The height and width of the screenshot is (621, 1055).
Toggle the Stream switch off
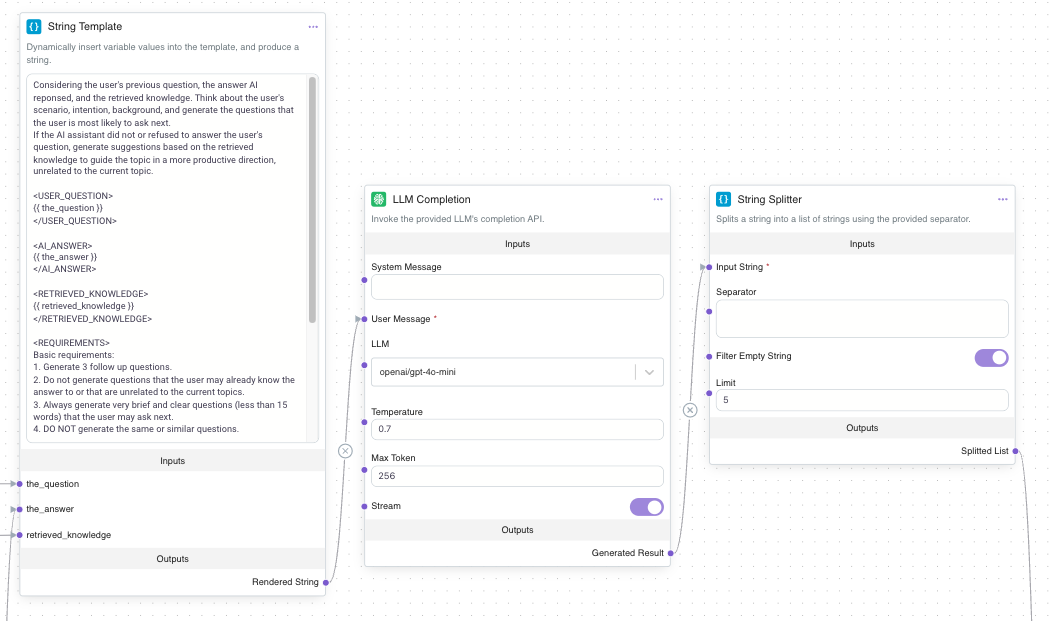coord(646,507)
